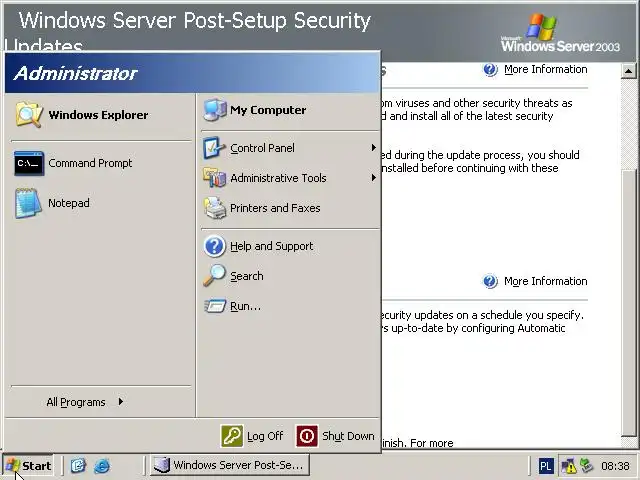Click the black Command Prompt icon
The height and width of the screenshot is (480, 640).
tap(29, 163)
